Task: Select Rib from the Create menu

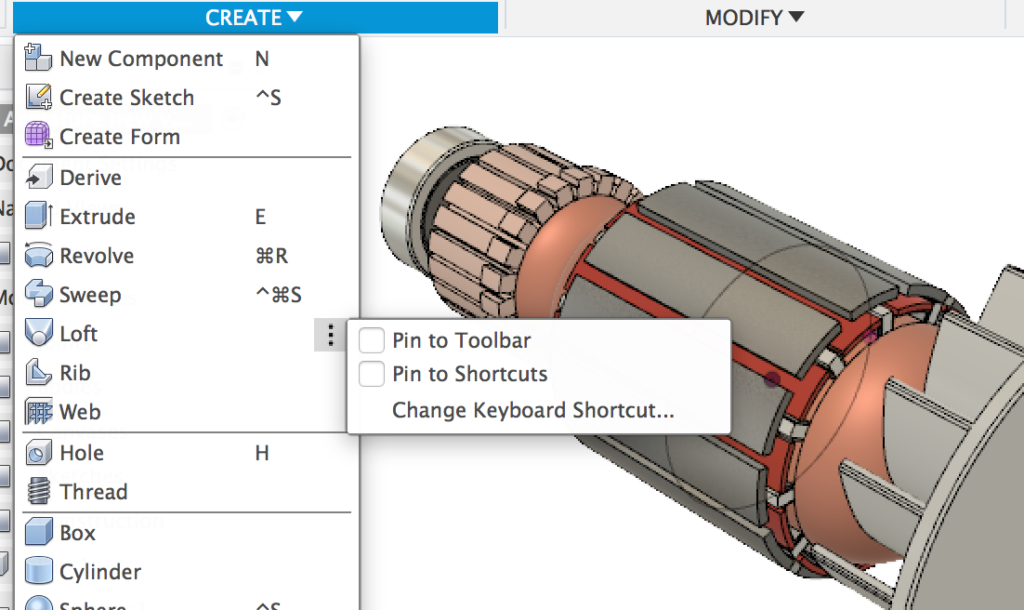Action: (x=75, y=372)
